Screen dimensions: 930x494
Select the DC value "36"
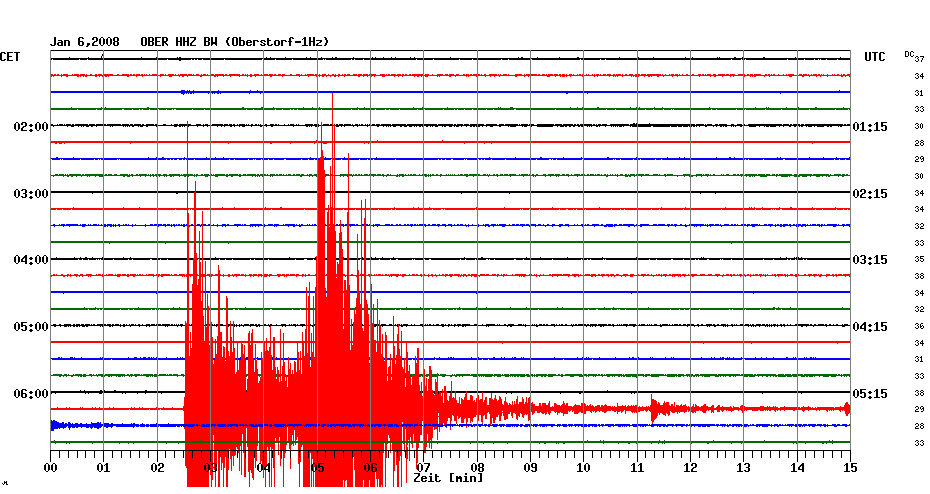click(919, 326)
